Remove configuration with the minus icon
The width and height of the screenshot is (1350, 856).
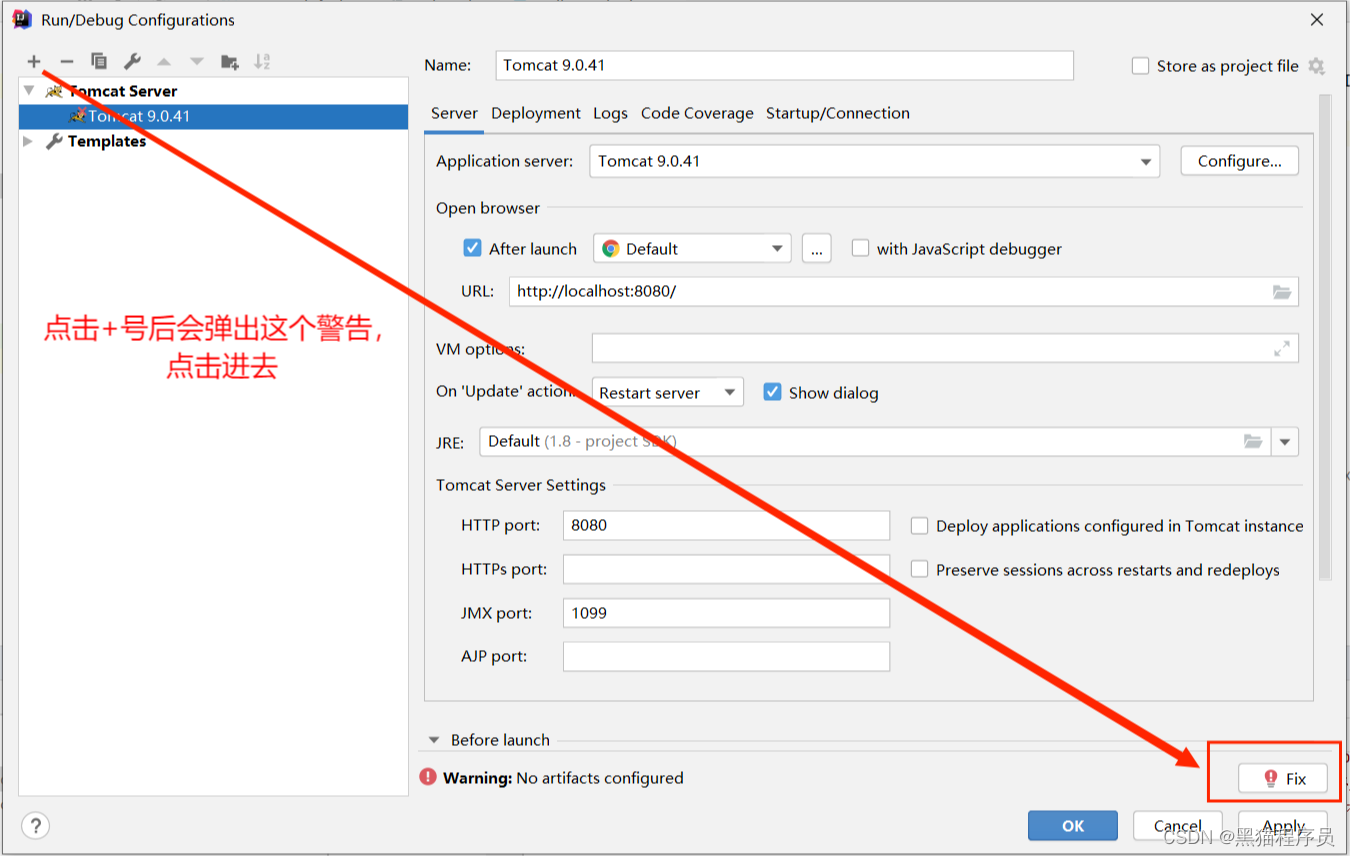pos(67,62)
